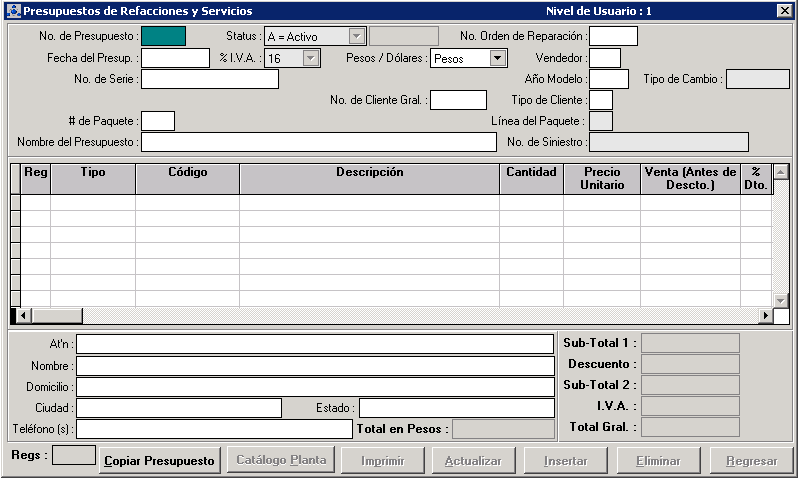Click the Código column header
Image resolution: width=799 pixels, height=479 pixels.
tap(187, 173)
